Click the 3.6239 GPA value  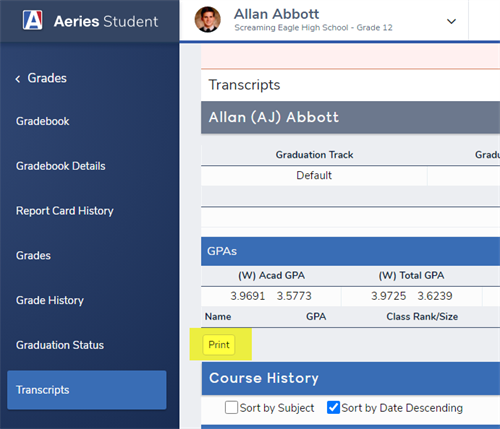(x=435, y=296)
